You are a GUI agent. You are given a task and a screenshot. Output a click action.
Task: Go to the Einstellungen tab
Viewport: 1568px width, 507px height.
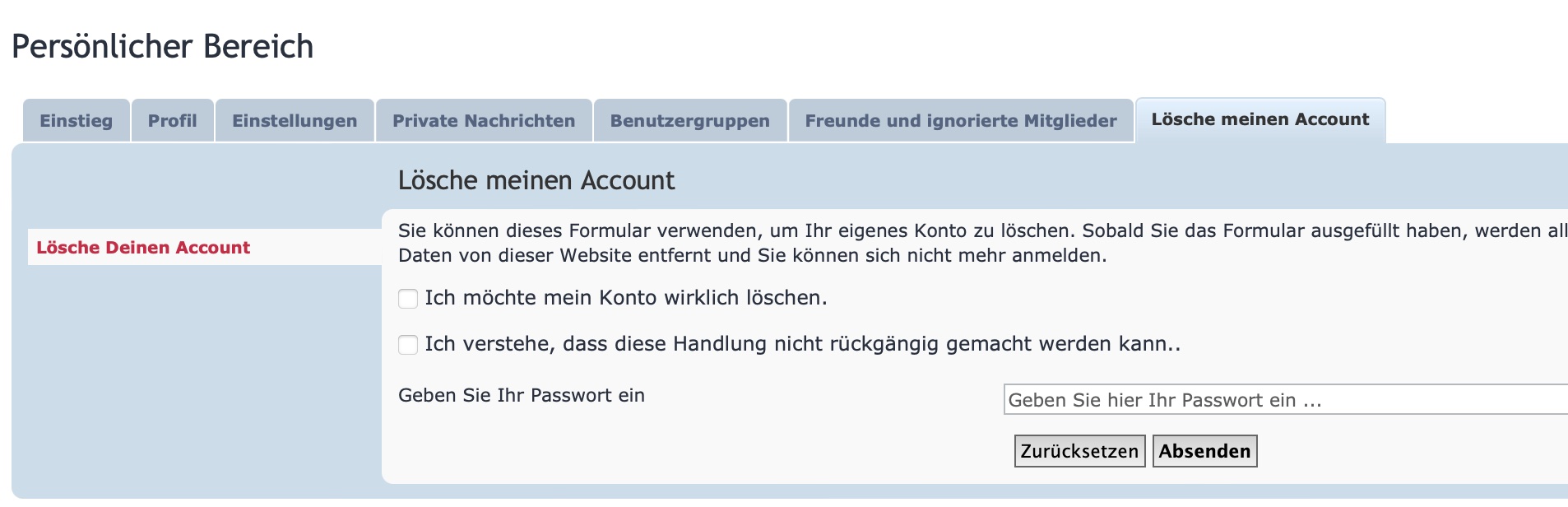[x=295, y=121]
